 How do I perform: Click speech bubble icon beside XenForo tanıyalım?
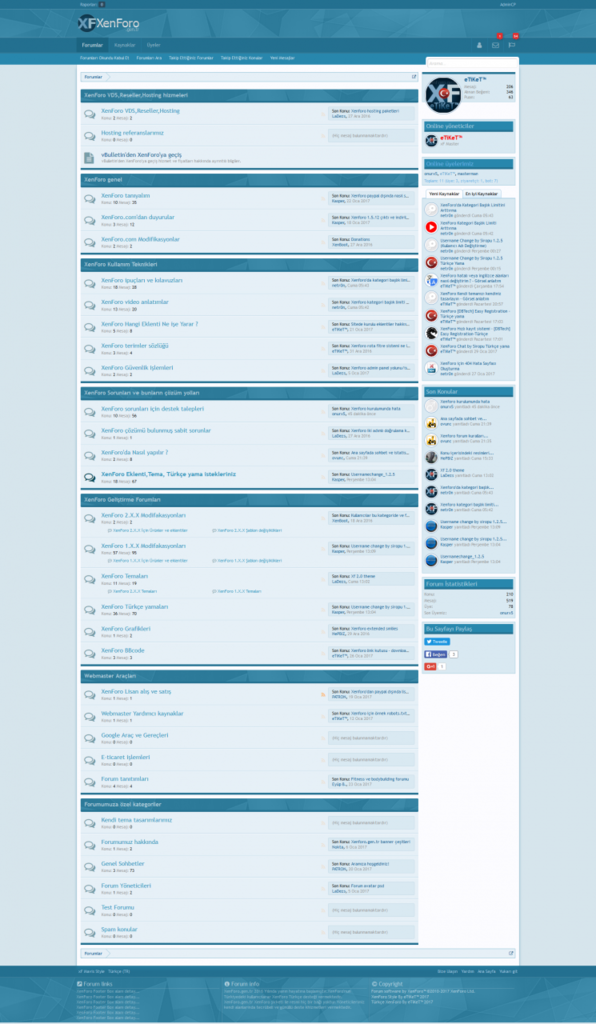[89, 199]
